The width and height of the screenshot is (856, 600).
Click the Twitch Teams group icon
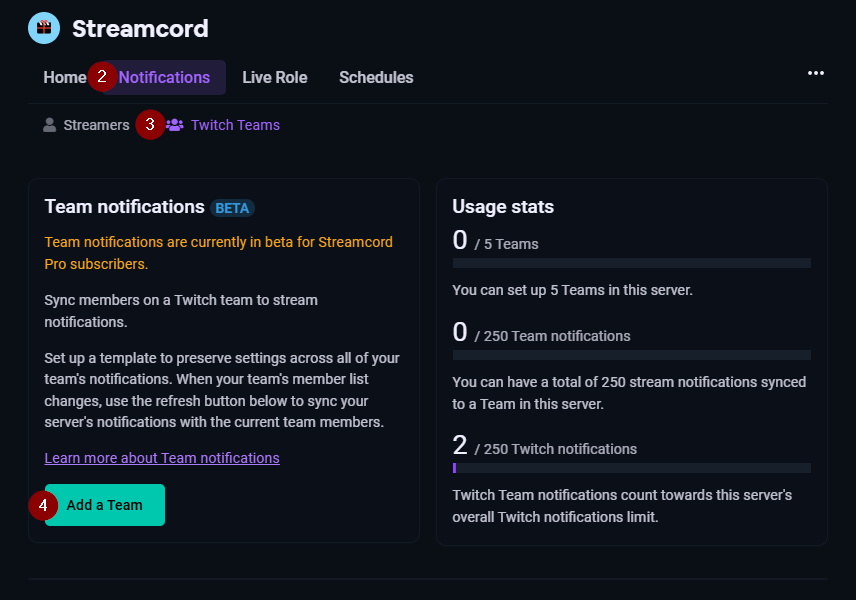click(x=174, y=125)
